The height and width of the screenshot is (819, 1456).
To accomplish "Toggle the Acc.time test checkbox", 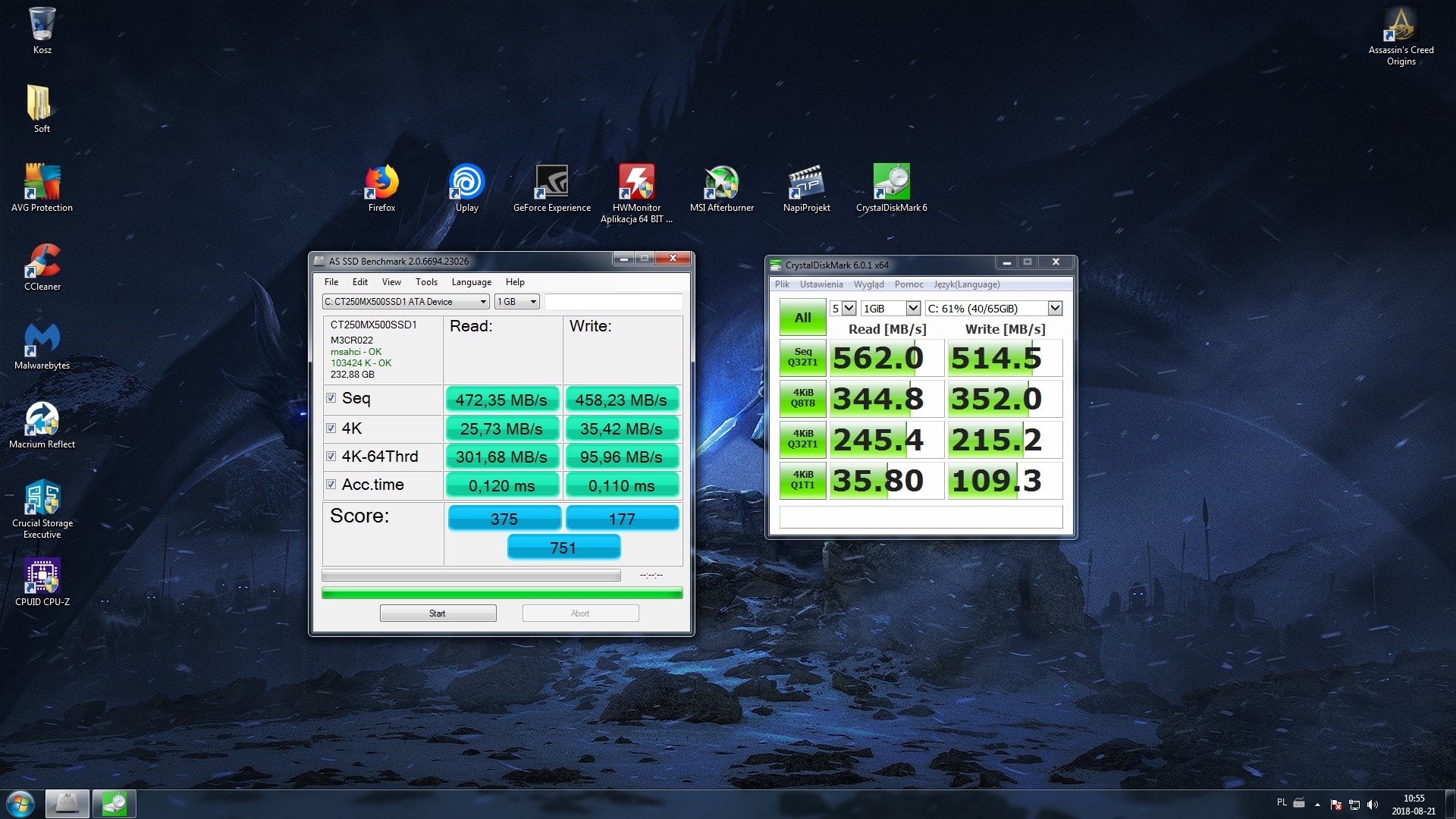I will (331, 485).
